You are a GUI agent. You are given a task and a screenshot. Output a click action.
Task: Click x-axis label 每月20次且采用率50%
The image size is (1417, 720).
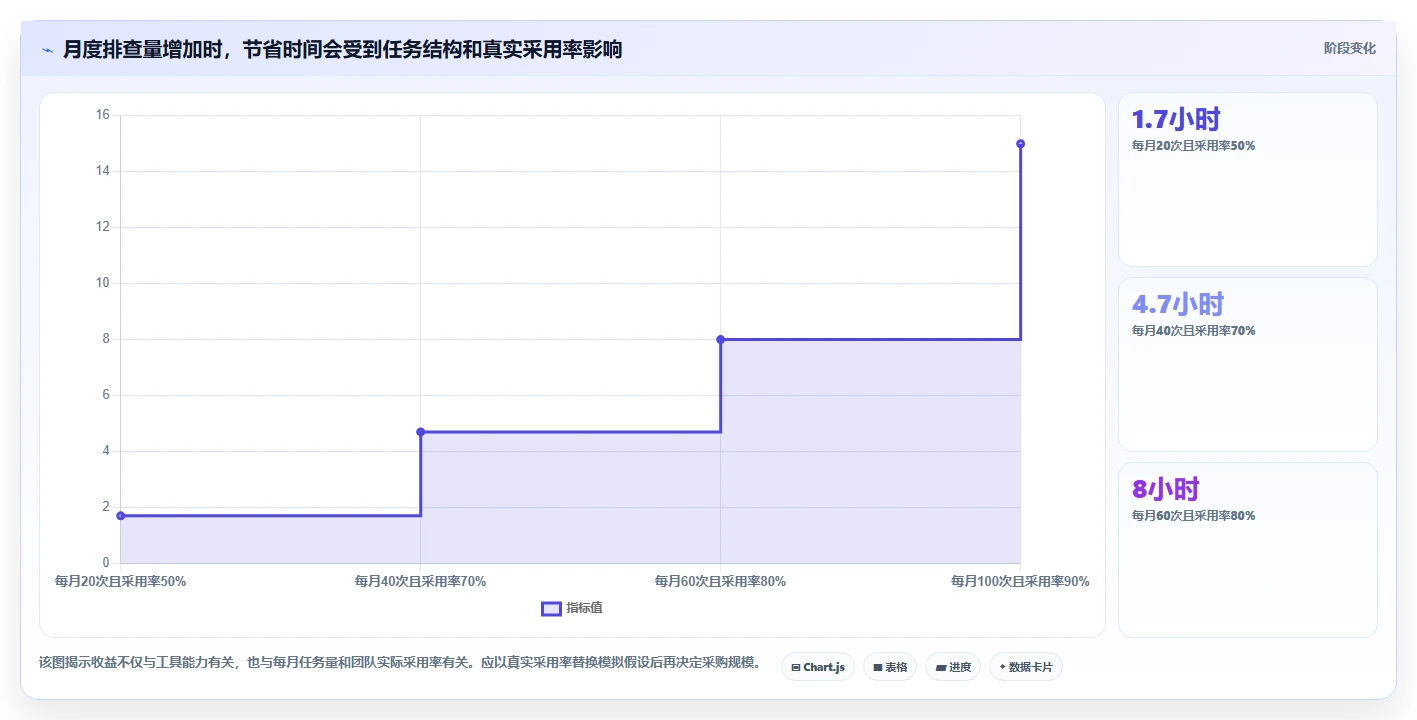tap(120, 581)
